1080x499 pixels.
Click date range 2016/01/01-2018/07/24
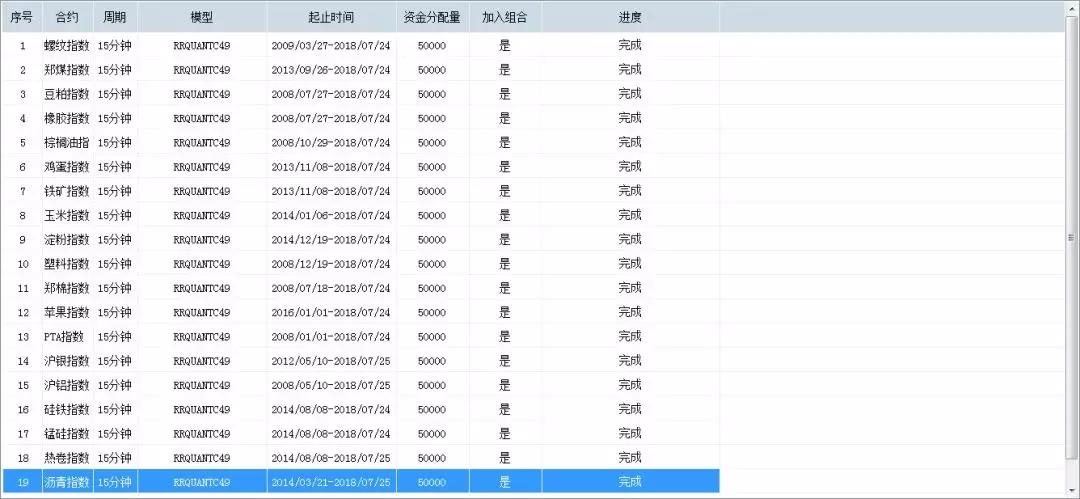coord(331,312)
